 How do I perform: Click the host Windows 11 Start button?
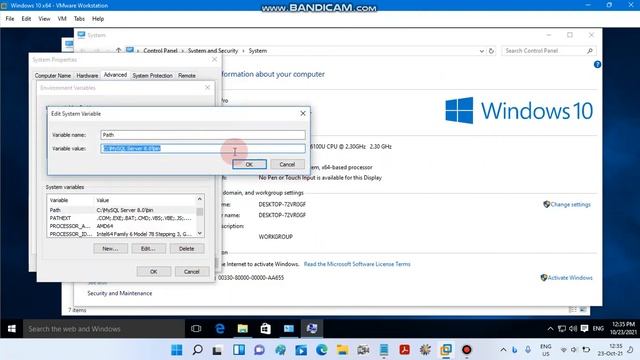coord(177,350)
